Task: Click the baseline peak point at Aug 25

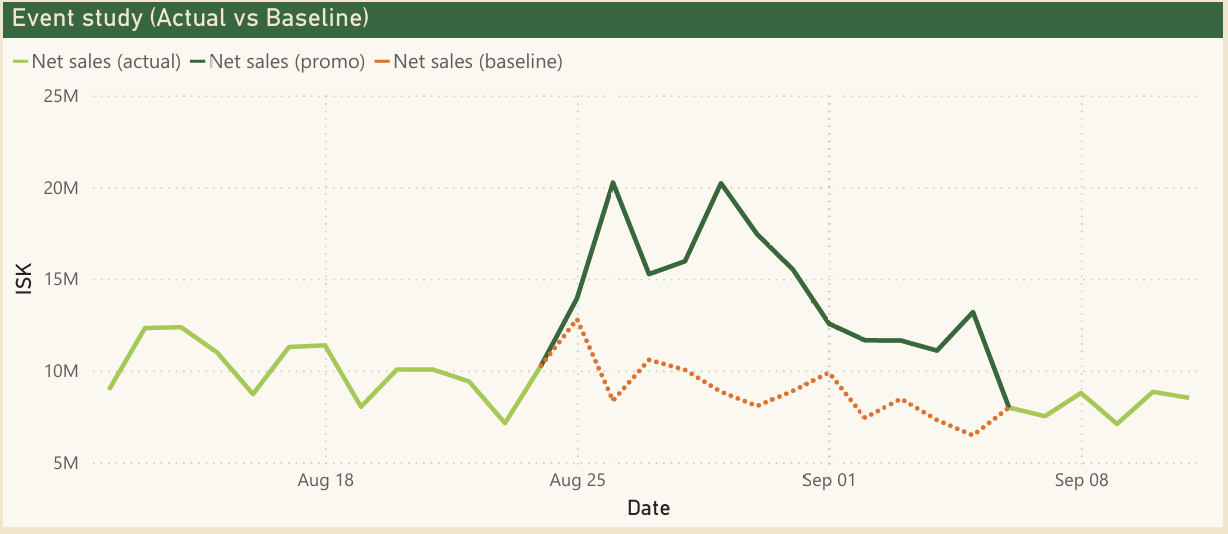Action: [x=577, y=319]
